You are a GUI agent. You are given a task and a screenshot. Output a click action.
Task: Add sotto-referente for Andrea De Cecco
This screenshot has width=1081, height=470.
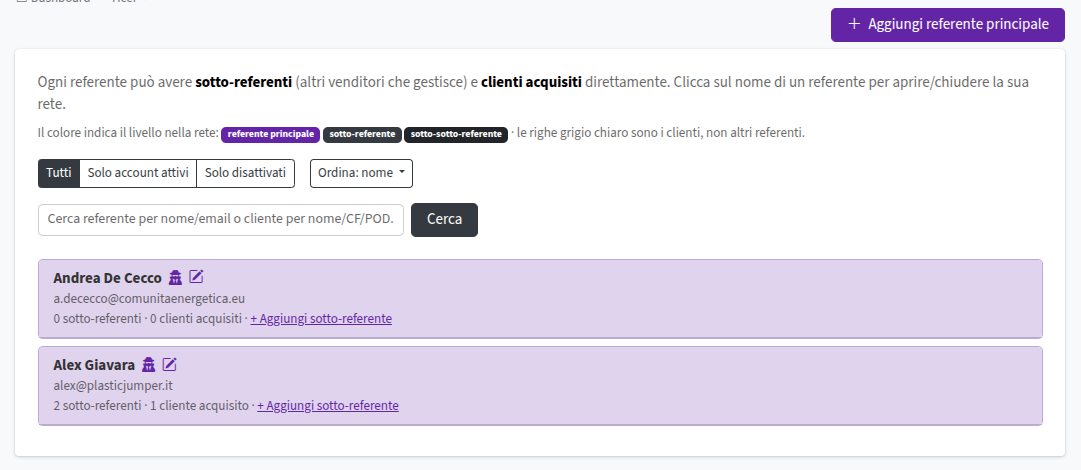[321, 319]
